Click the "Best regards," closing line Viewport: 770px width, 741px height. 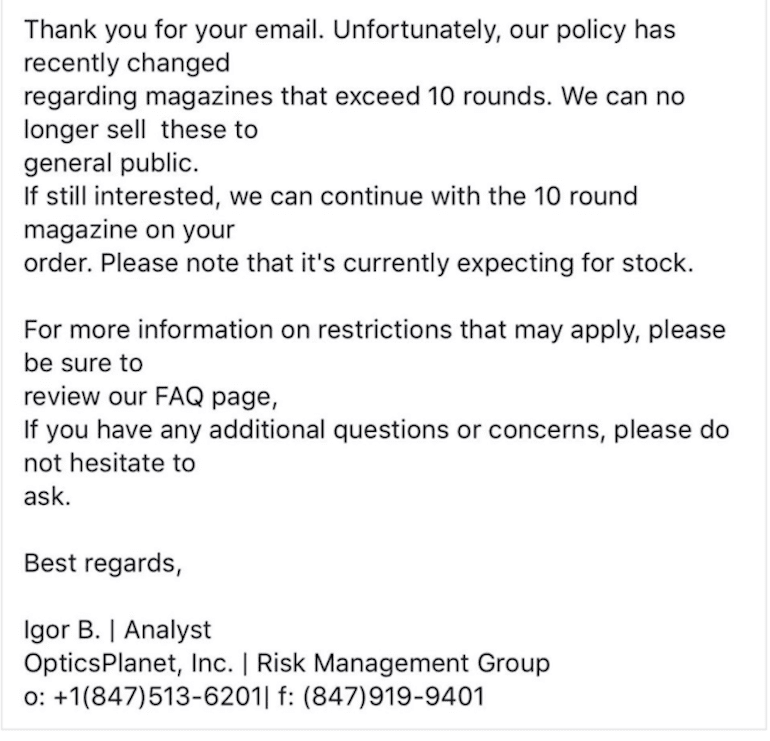pyautogui.click(x=103, y=563)
